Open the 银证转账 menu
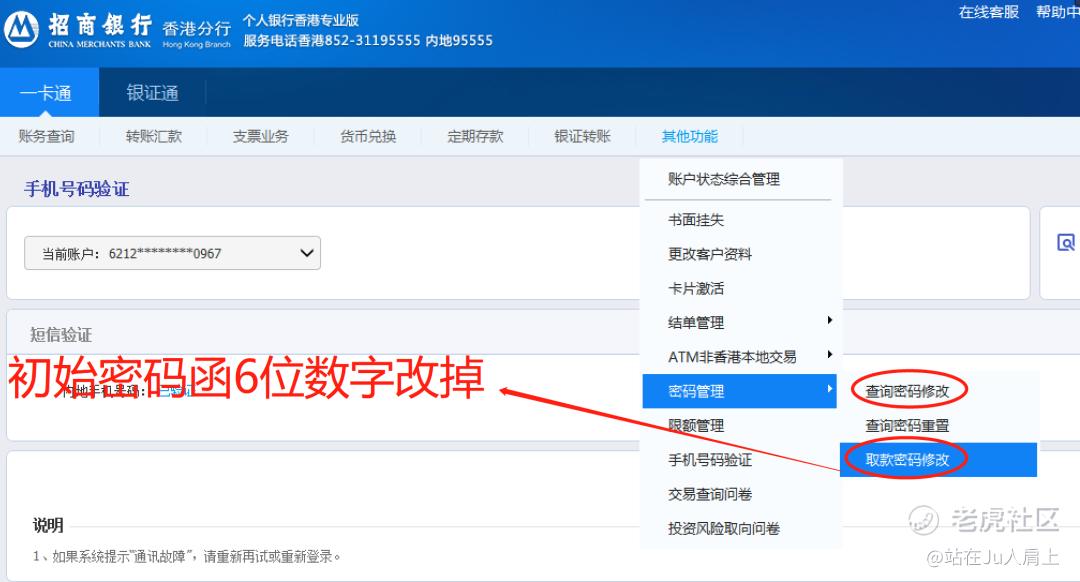Screen dimensions: 1080x582 (583, 136)
